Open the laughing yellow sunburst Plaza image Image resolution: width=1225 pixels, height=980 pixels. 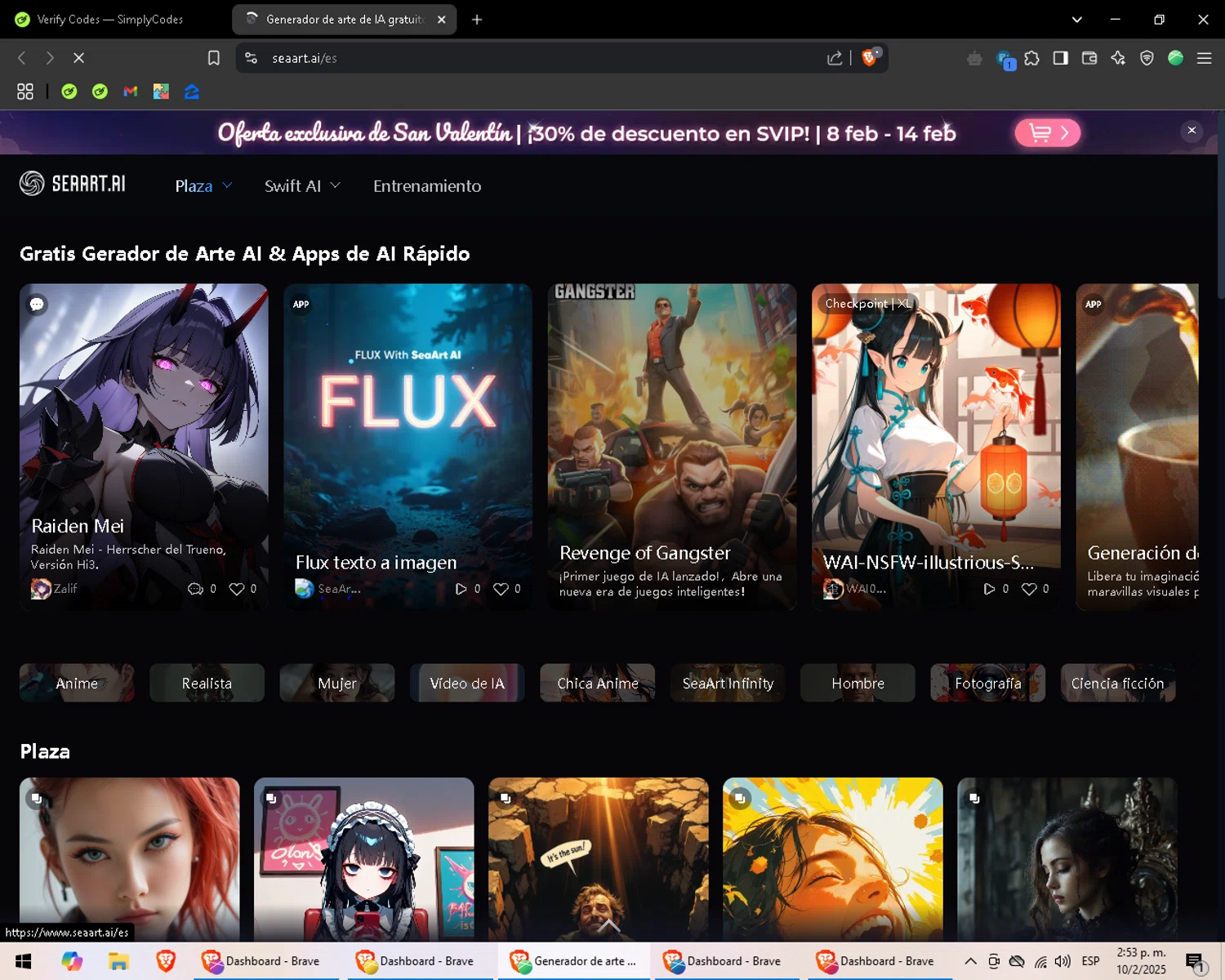point(833,859)
